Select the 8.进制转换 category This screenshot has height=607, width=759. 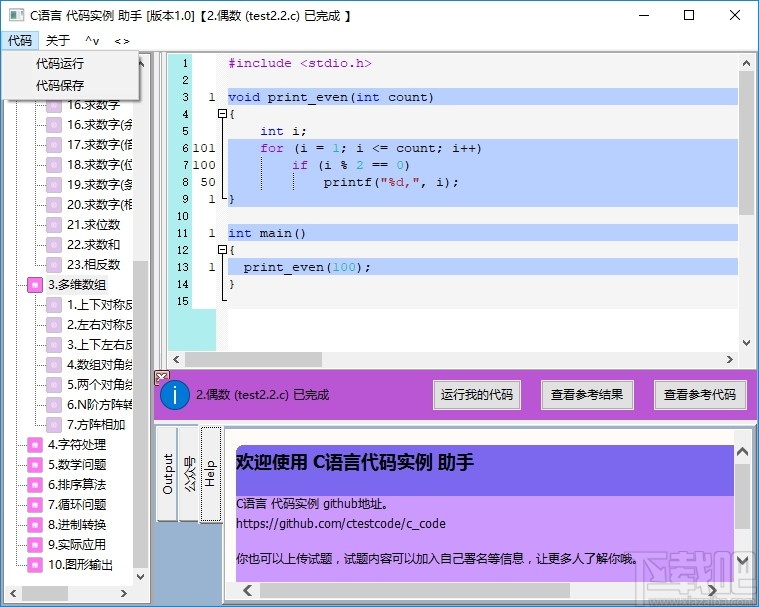coord(77,525)
